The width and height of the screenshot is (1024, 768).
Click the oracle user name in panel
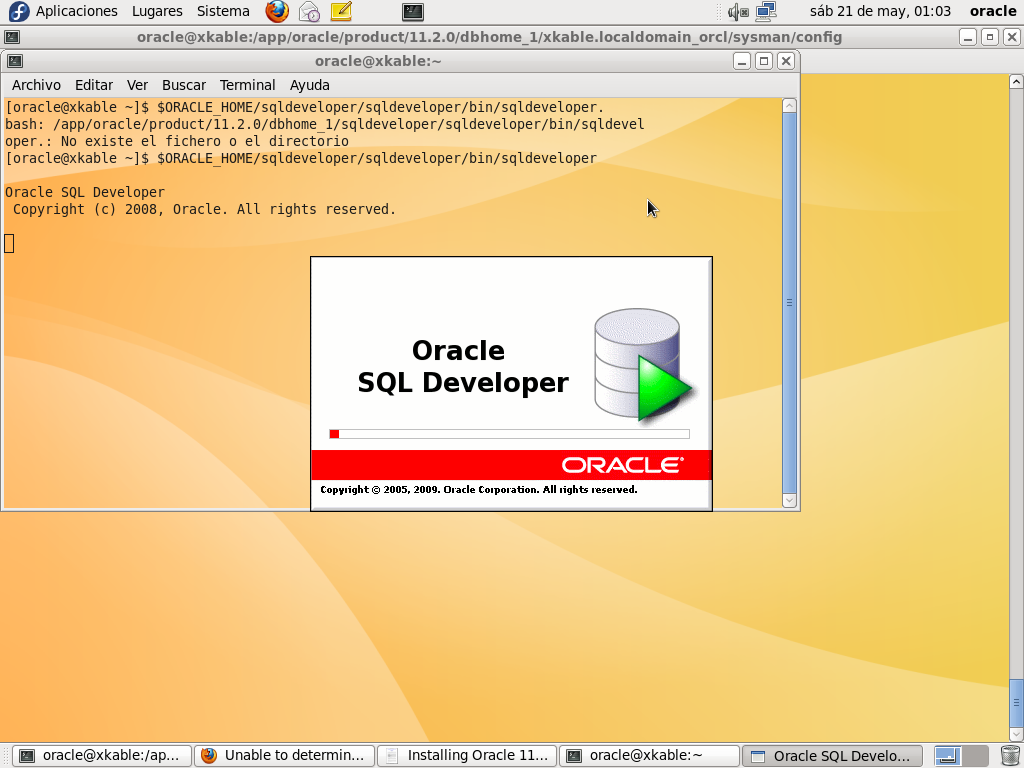coord(993,11)
